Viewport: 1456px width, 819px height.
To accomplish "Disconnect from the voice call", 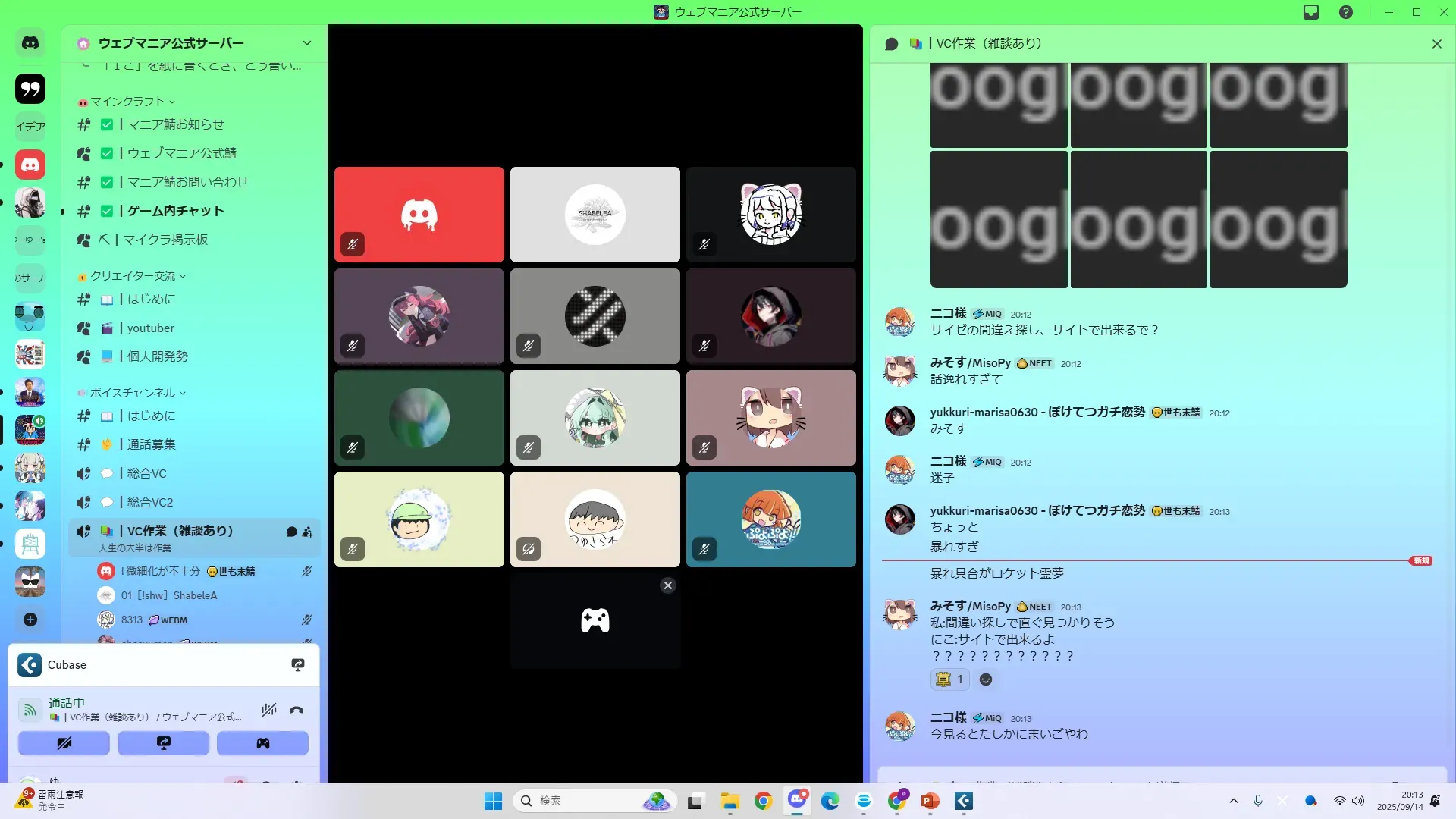I will click(x=297, y=711).
